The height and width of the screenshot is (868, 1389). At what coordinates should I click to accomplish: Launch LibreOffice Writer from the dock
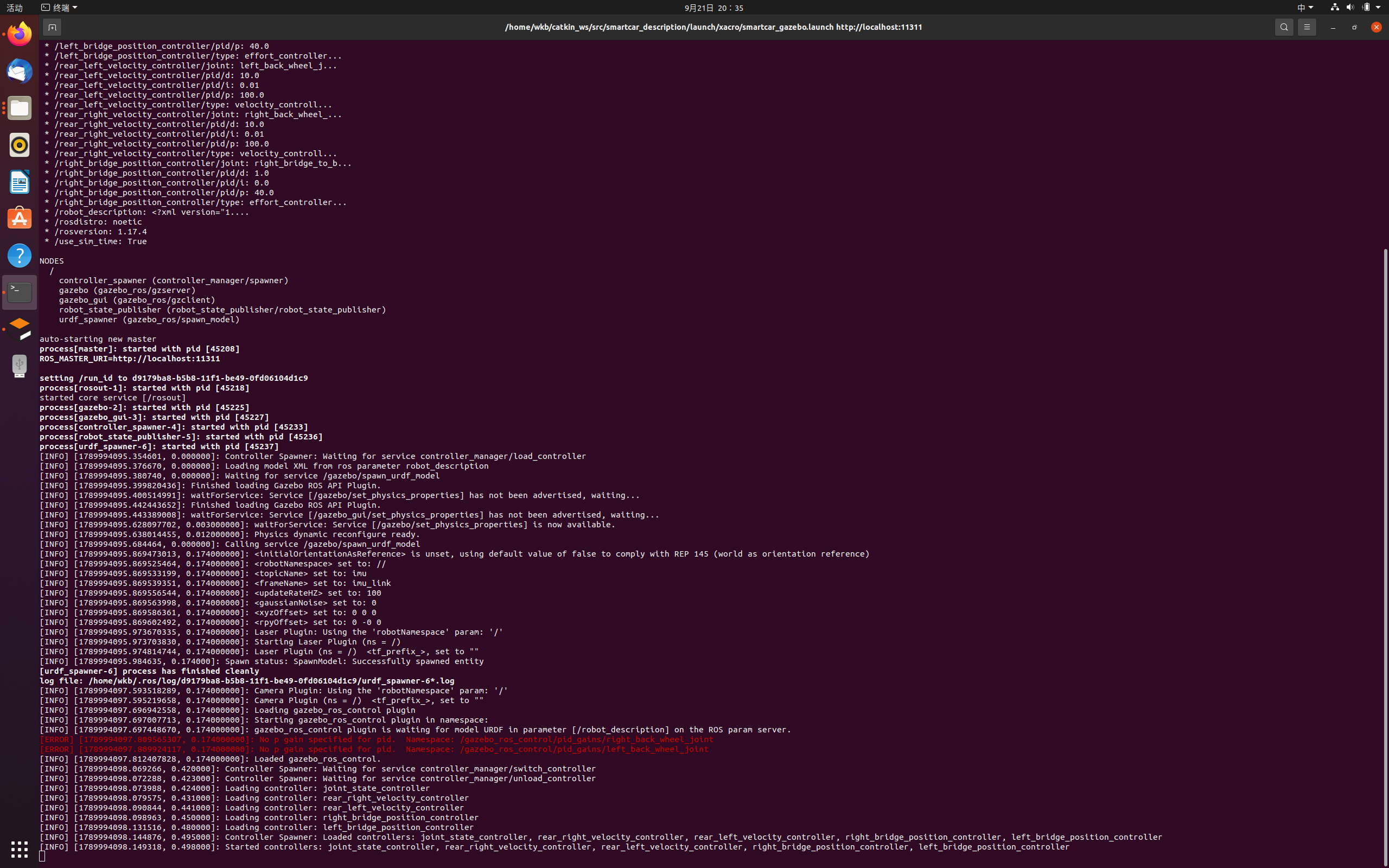[20, 182]
